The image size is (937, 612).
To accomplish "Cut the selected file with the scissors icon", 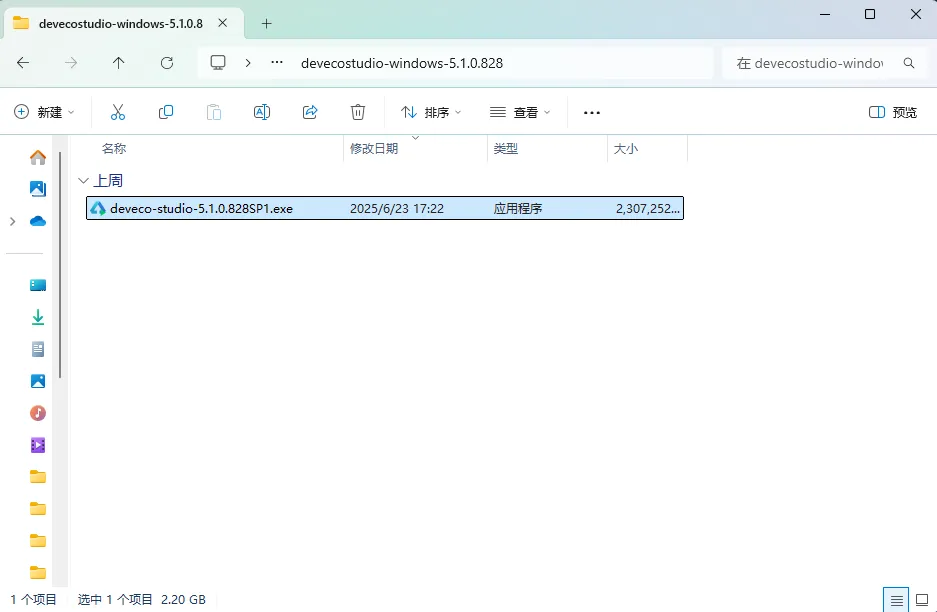I will (x=118, y=112).
